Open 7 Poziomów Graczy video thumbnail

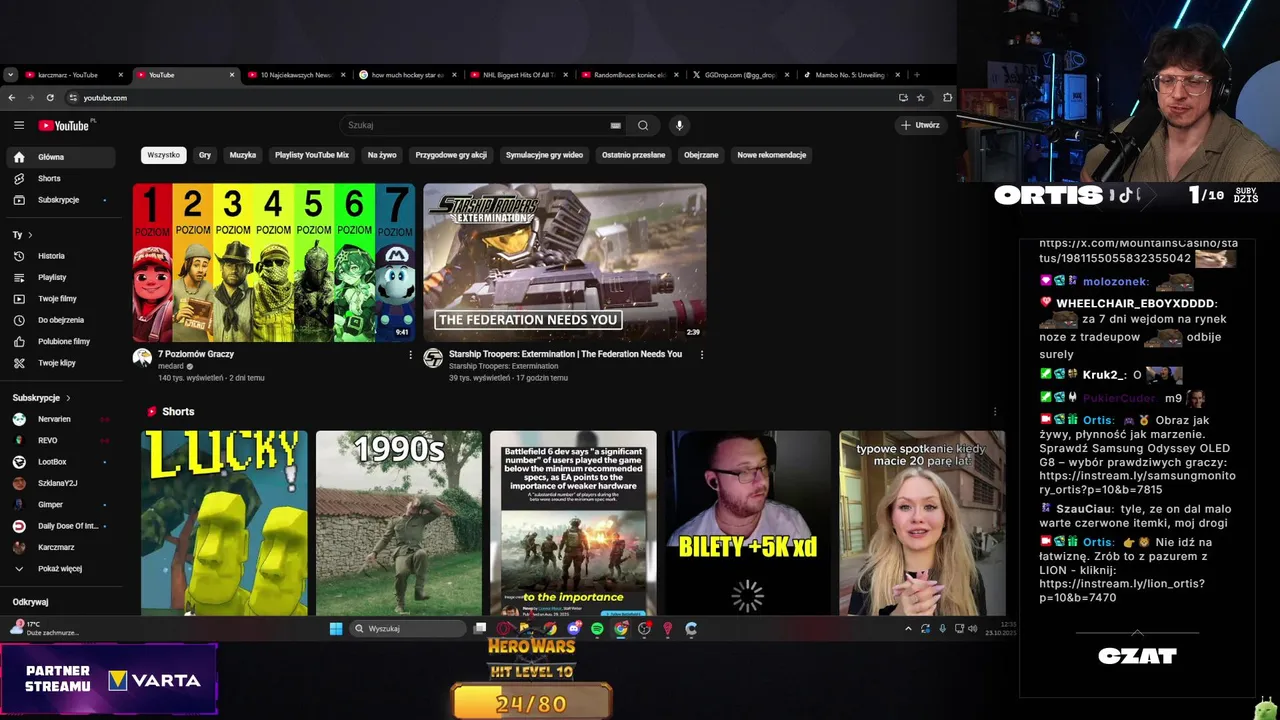pyautogui.click(x=274, y=262)
